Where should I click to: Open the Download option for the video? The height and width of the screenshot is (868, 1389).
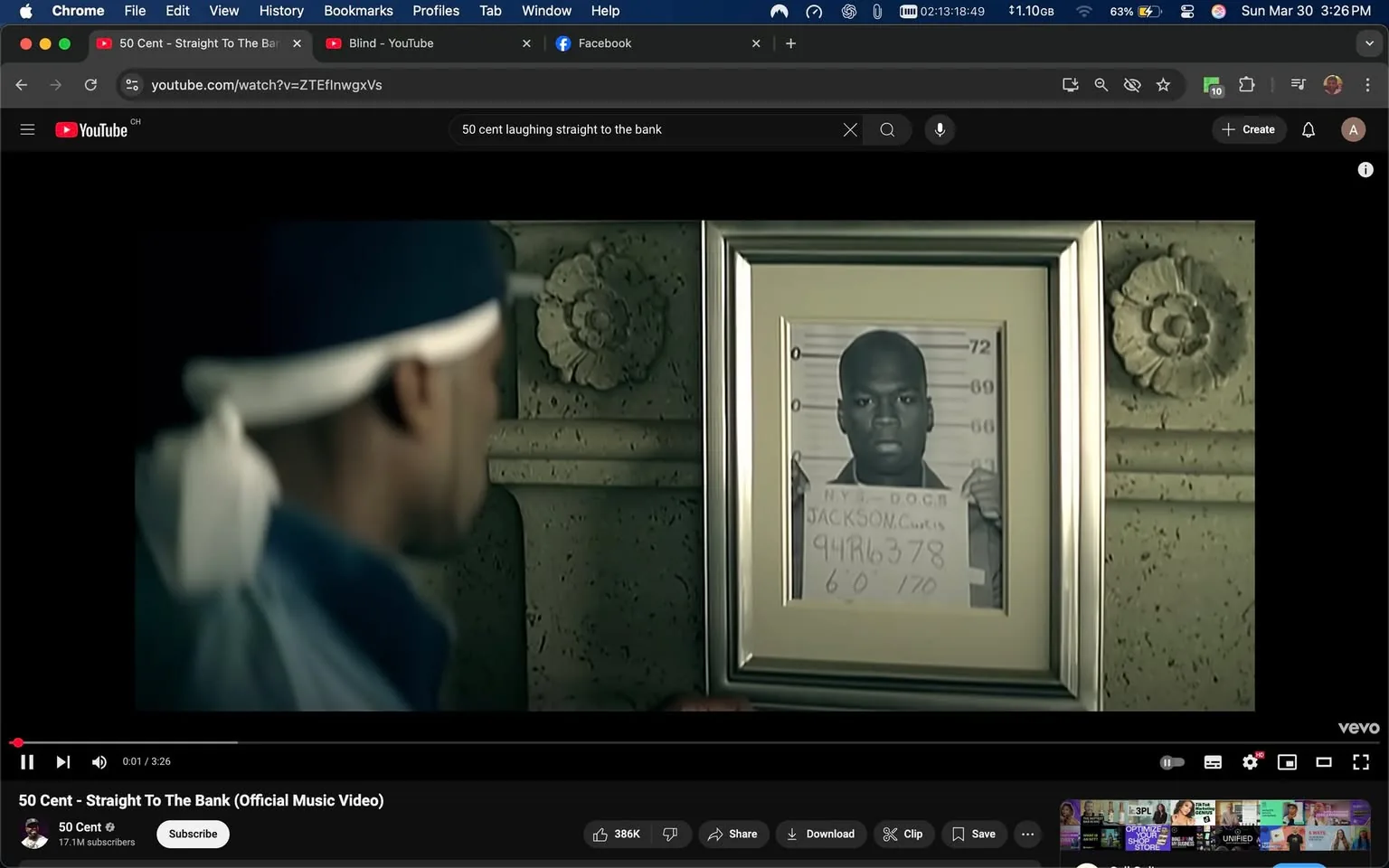[x=819, y=834]
